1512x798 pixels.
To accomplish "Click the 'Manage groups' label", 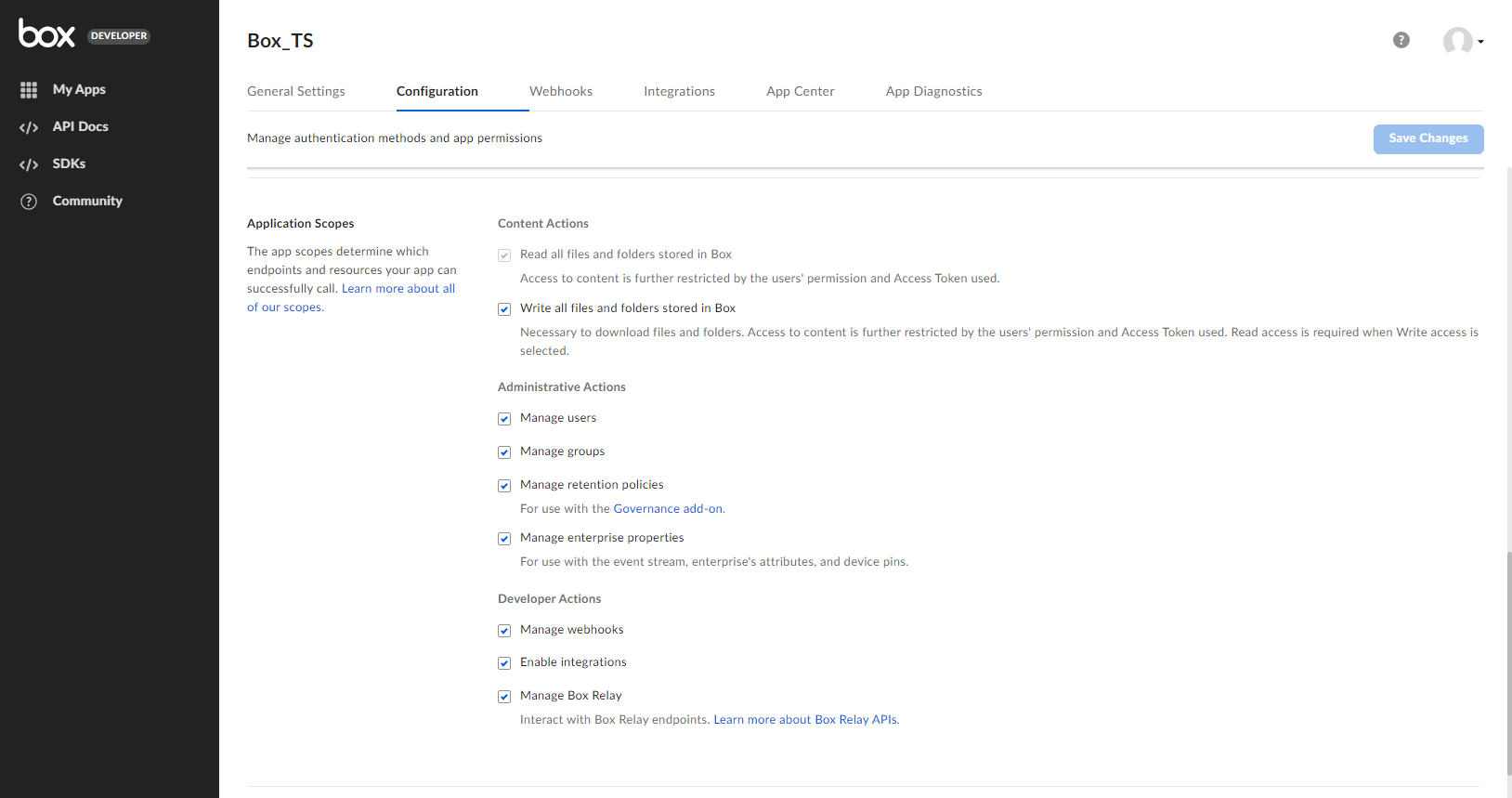I will tap(563, 451).
